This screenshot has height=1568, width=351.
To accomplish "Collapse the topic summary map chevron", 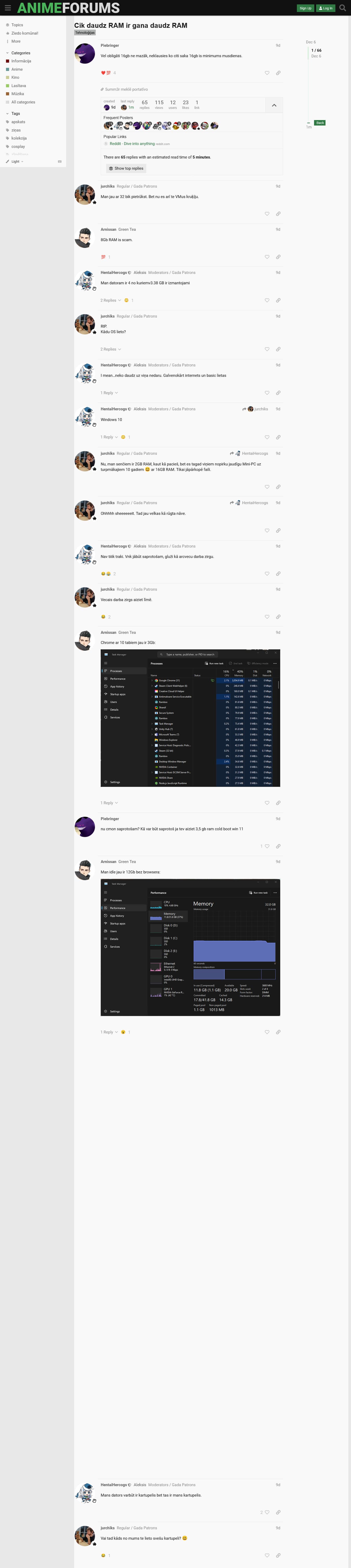I will coord(274,105).
